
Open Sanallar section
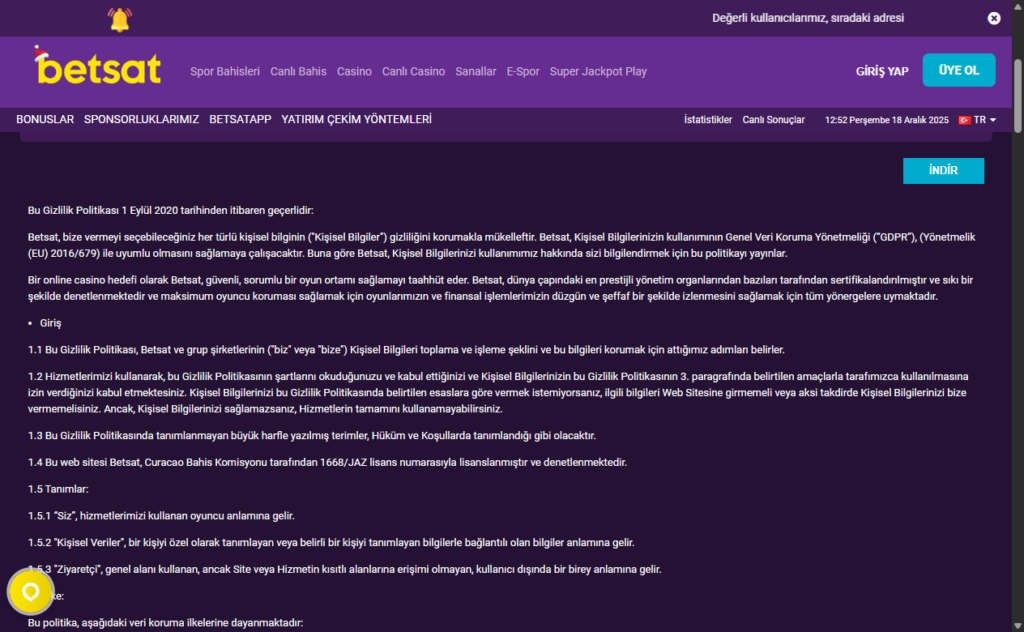tap(475, 72)
